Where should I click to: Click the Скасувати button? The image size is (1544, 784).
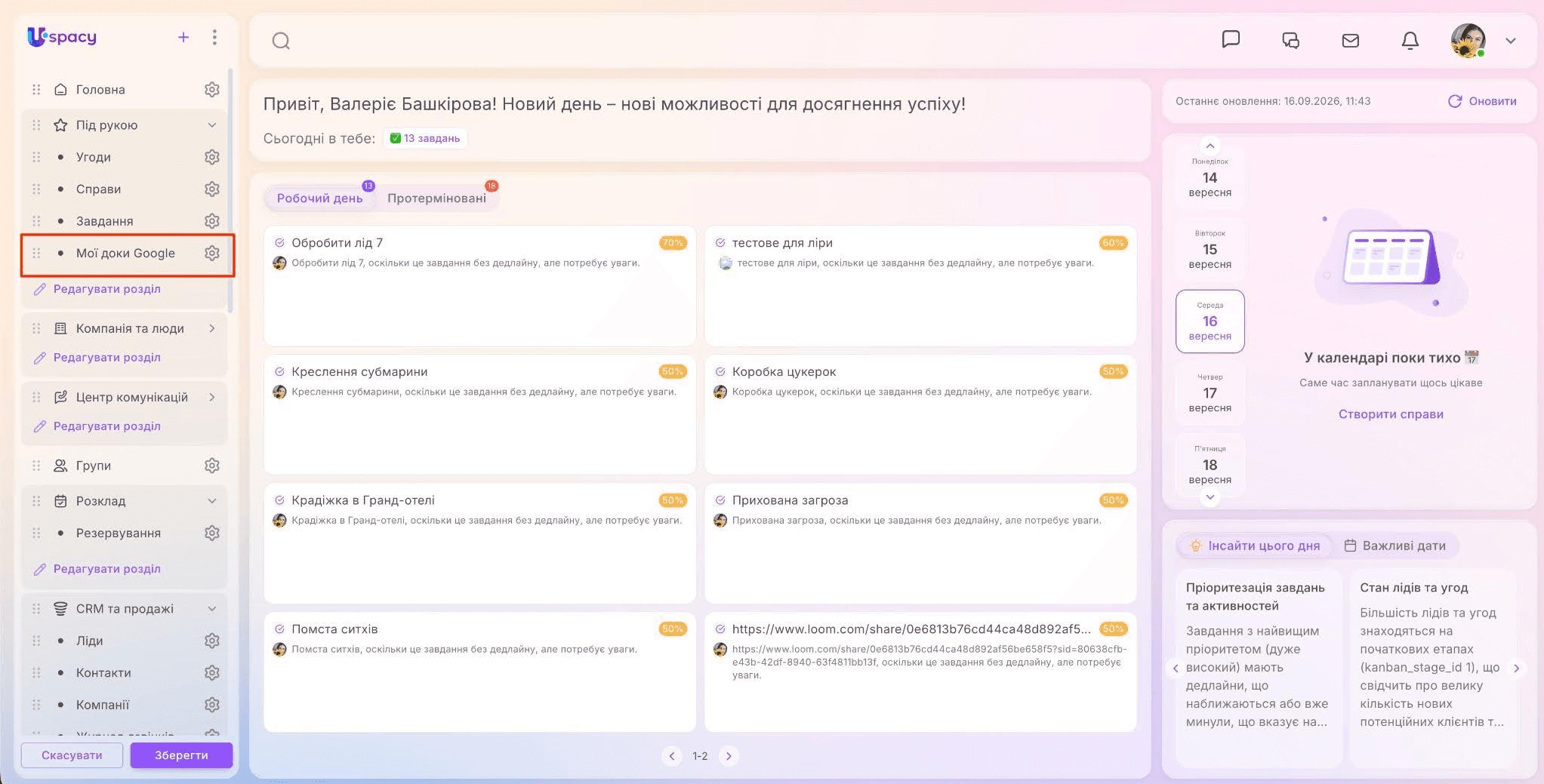point(72,755)
